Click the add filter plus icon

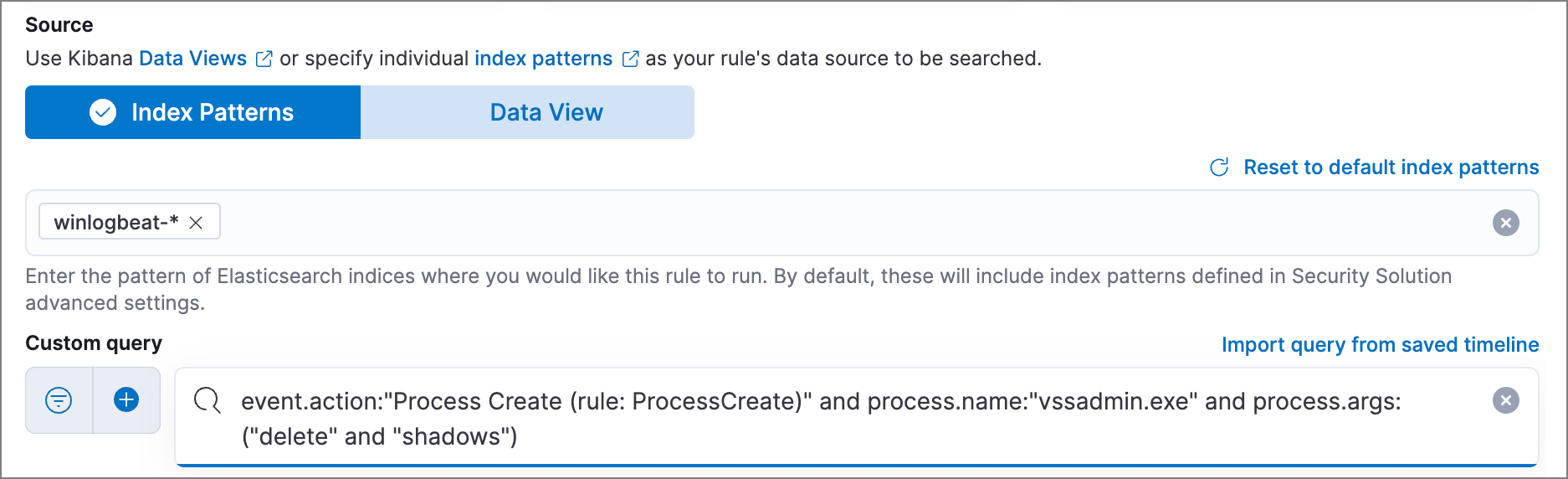[x=126, y=400]
